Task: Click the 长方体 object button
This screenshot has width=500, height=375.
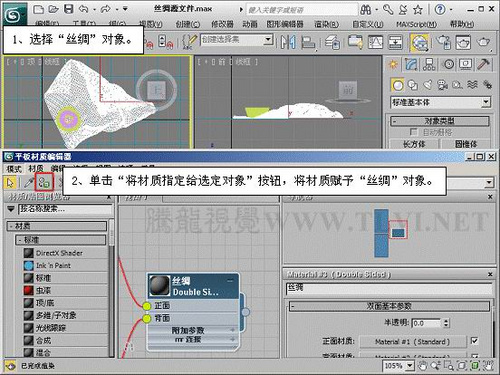Action: pyautogui.click(x=414, y=144)
